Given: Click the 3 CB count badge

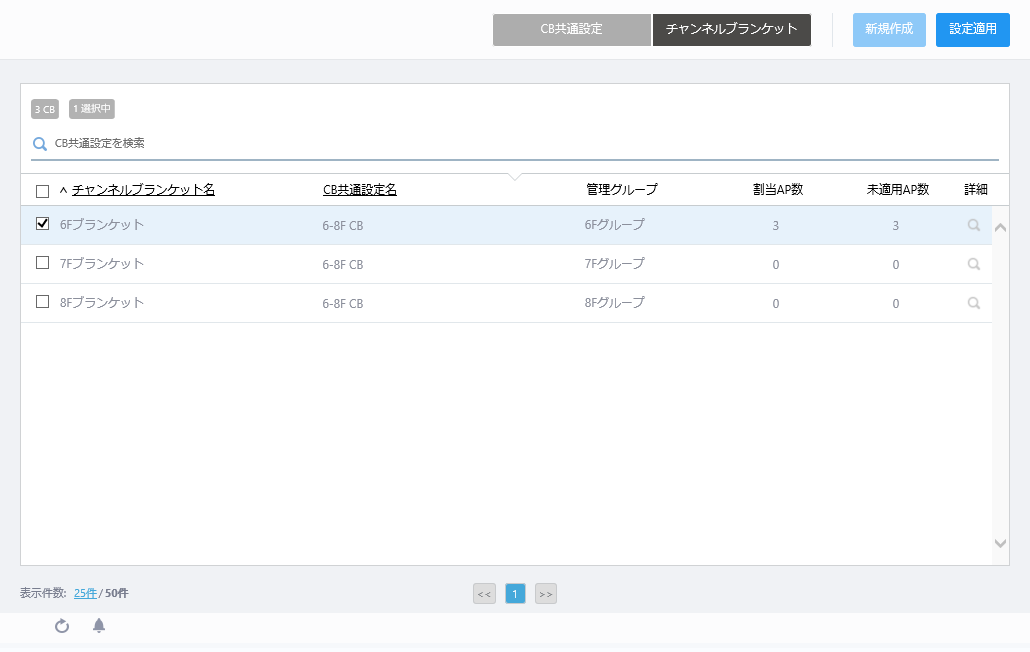Looking at the screenshot, I should [45, 109].
